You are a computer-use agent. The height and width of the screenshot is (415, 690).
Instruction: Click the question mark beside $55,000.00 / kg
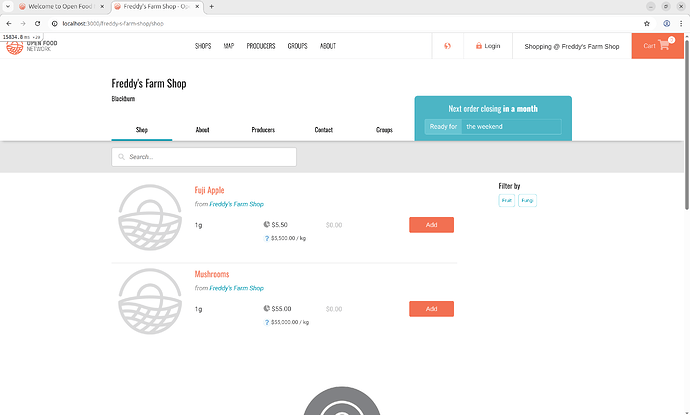266,322
